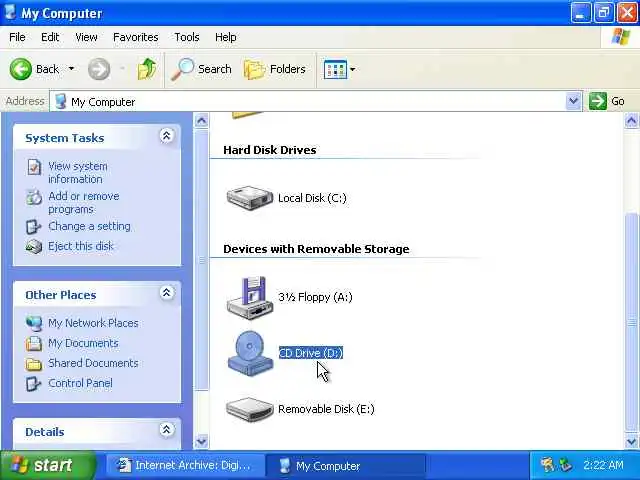Open My Documents link

click(x=83, y=343)
